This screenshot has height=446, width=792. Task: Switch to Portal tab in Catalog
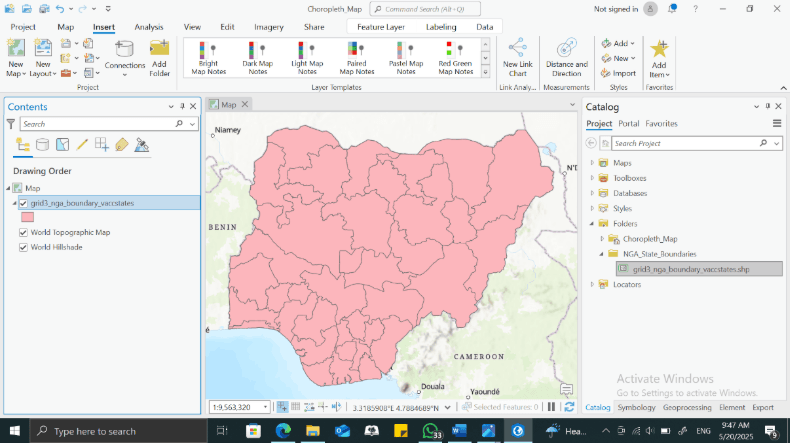tap(628, 124)
